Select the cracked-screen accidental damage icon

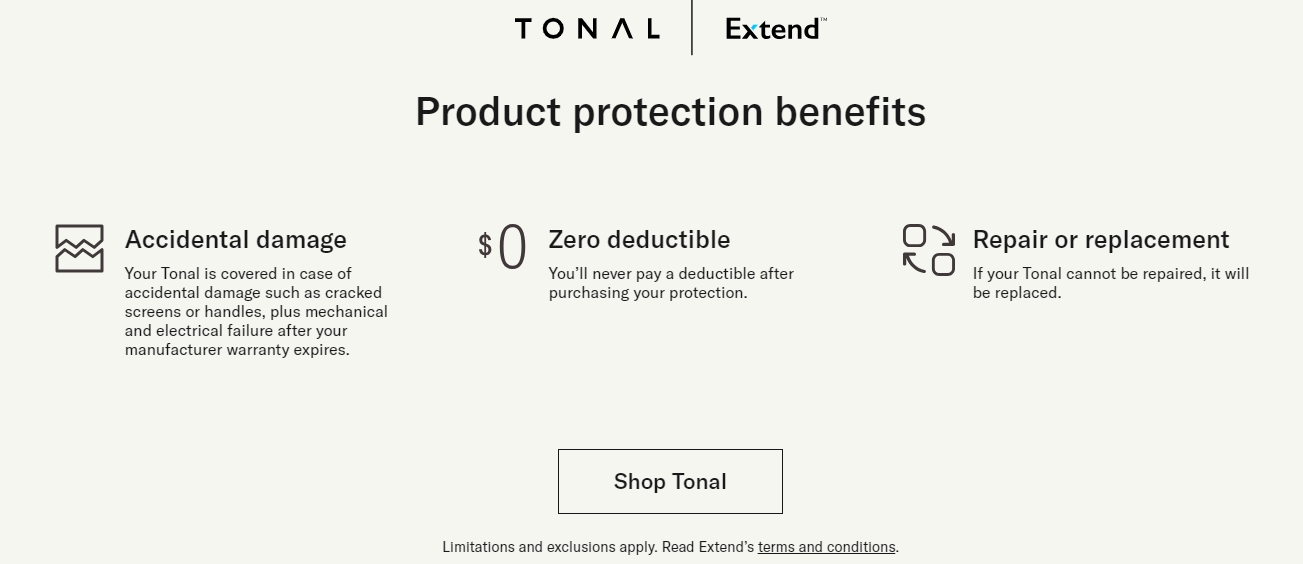(x=79, y=248)
